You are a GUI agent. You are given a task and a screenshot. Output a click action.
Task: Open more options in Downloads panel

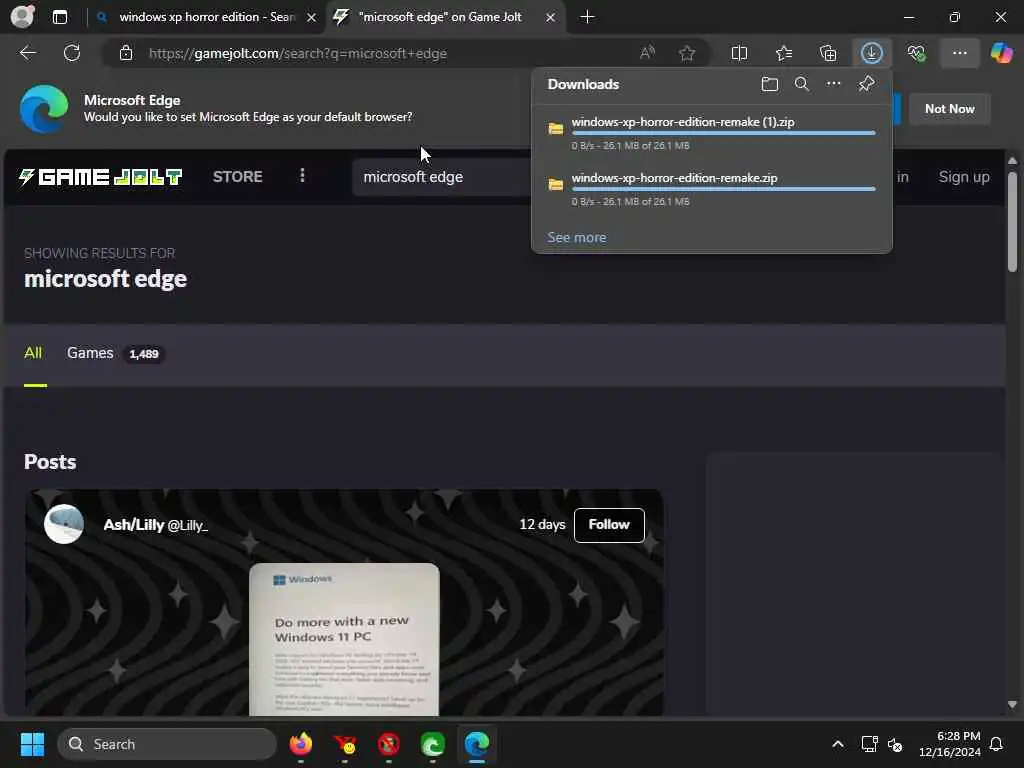(833, 84)
